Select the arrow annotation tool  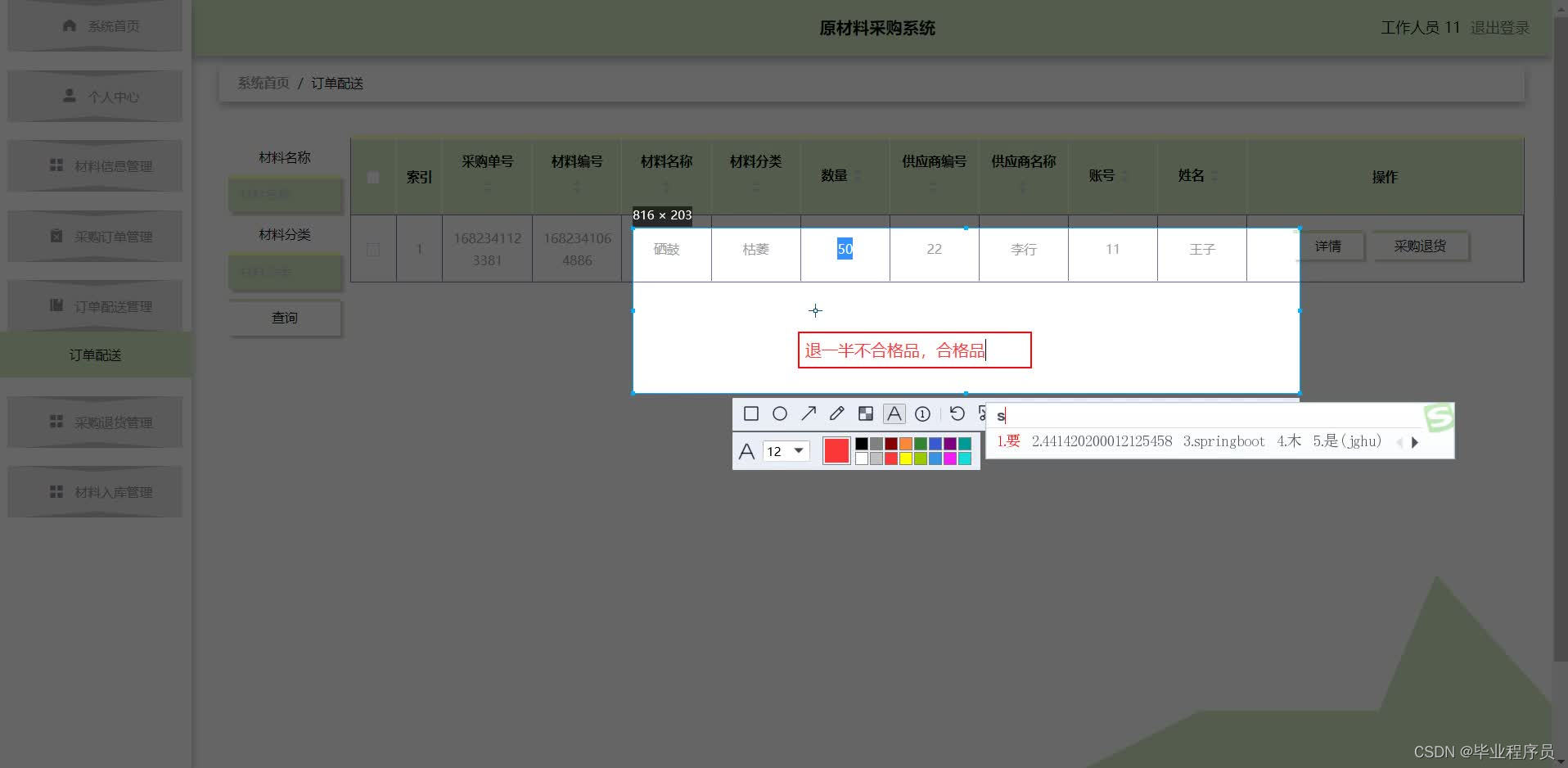click(809, 413)
